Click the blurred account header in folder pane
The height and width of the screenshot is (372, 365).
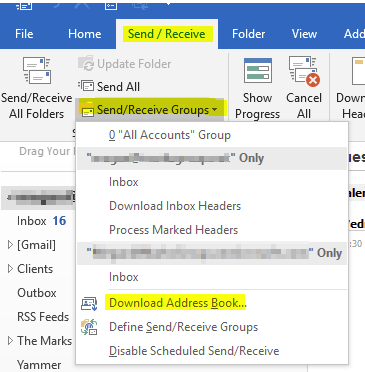click(x=38, y=197)
